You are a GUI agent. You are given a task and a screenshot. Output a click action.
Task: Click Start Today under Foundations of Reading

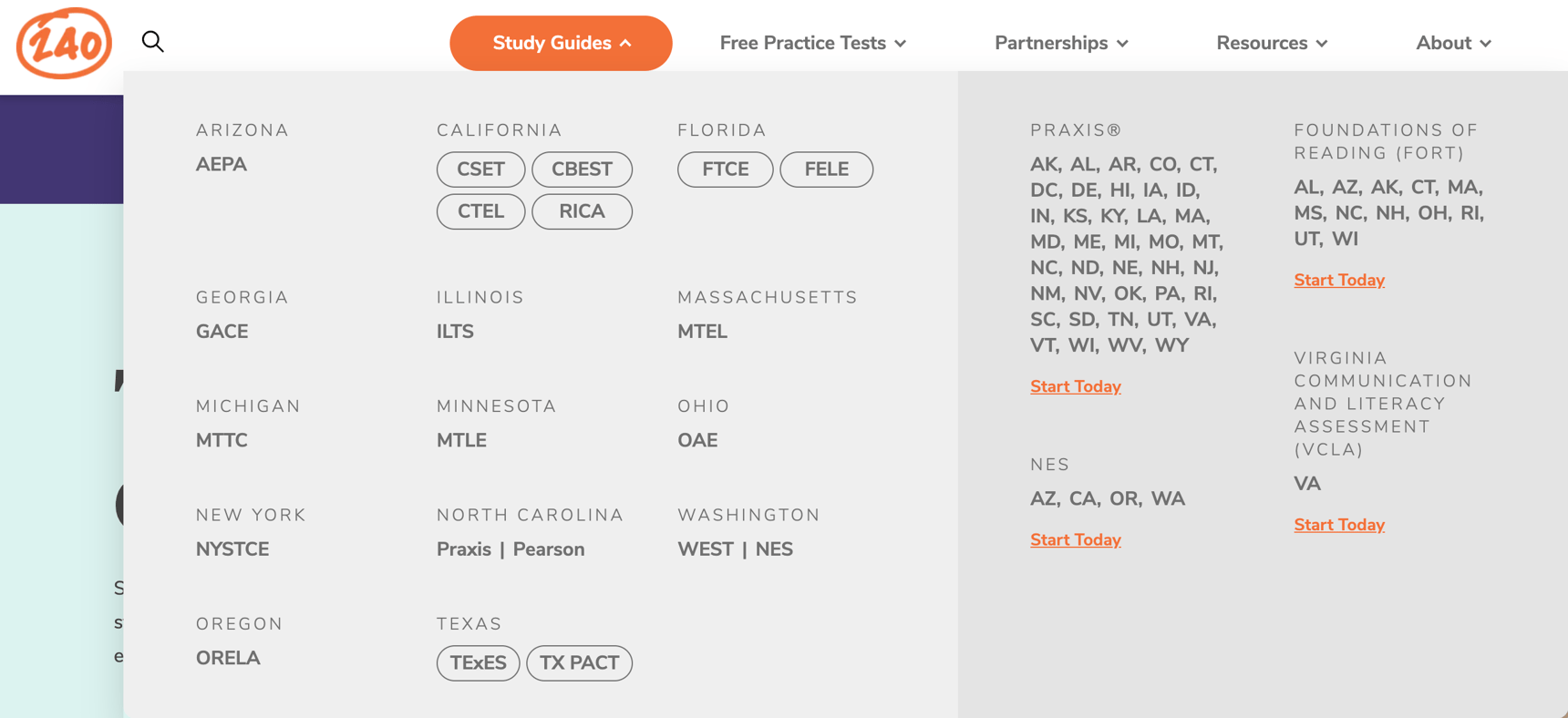point(1339,280)
